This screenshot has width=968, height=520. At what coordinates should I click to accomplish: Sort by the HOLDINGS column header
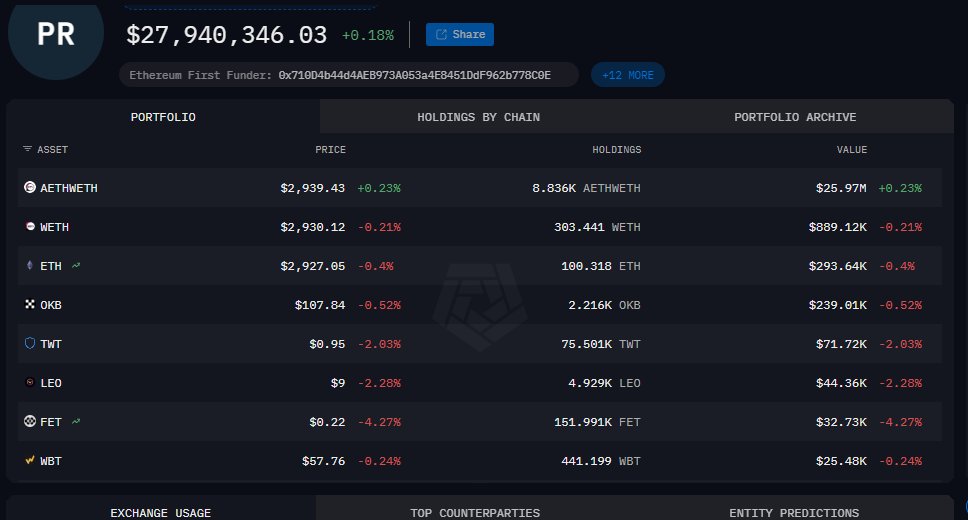[x=617, y=149]
